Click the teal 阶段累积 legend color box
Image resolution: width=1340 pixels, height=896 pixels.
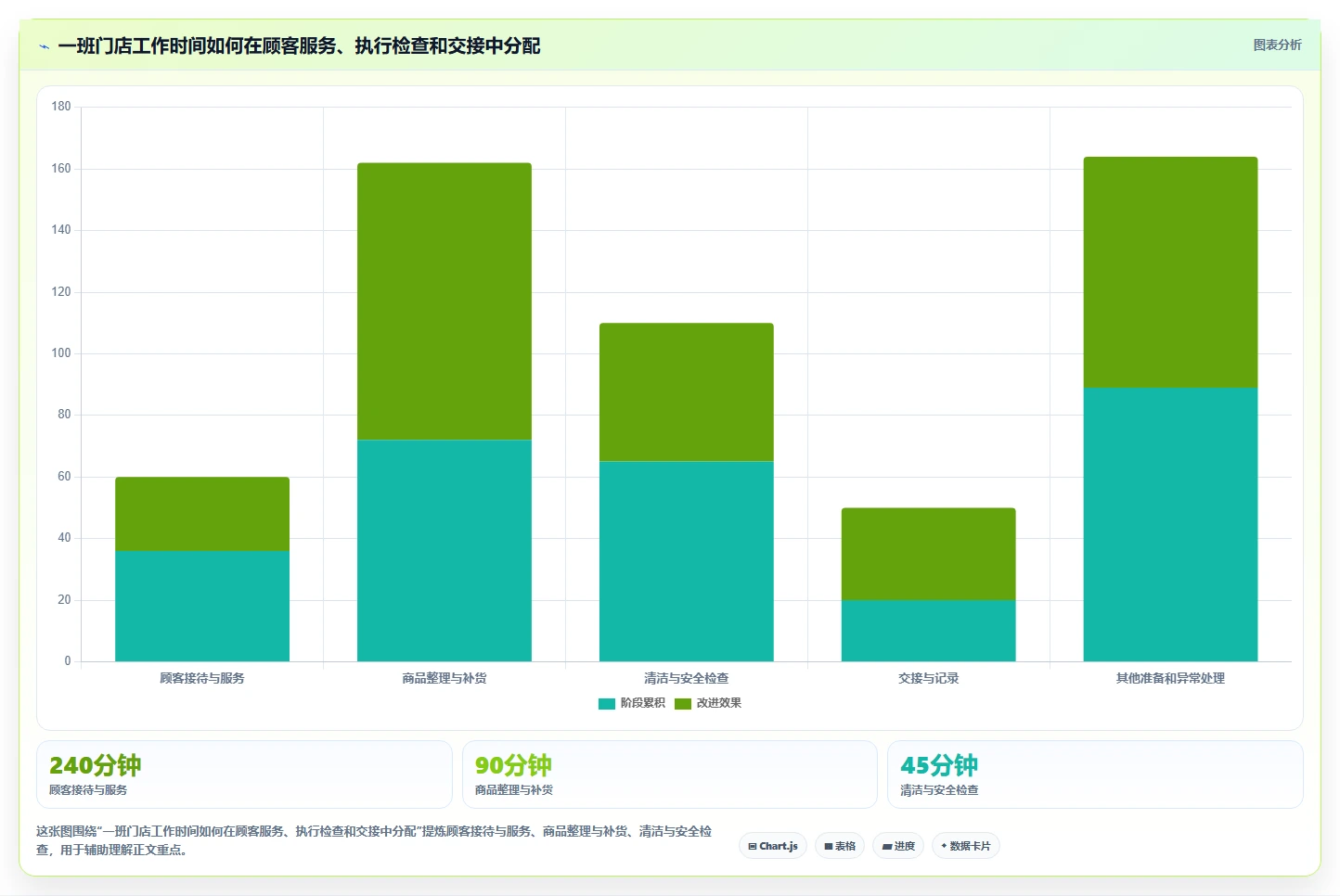[607, 704]
